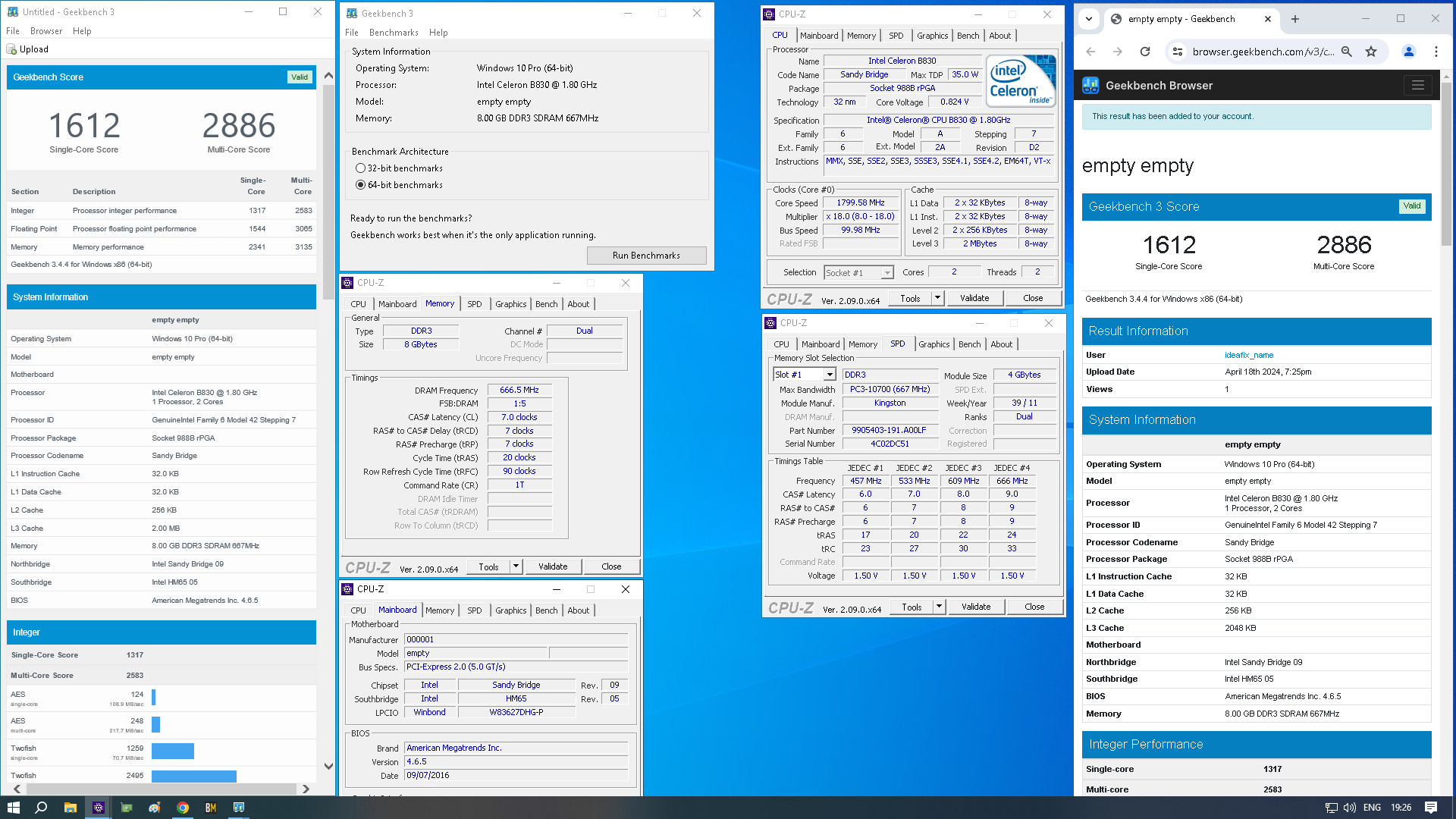Screen dimensions: 1456x819
Task: Open Browser menu in Geekbench results window
Action: (x=46, y=31)
